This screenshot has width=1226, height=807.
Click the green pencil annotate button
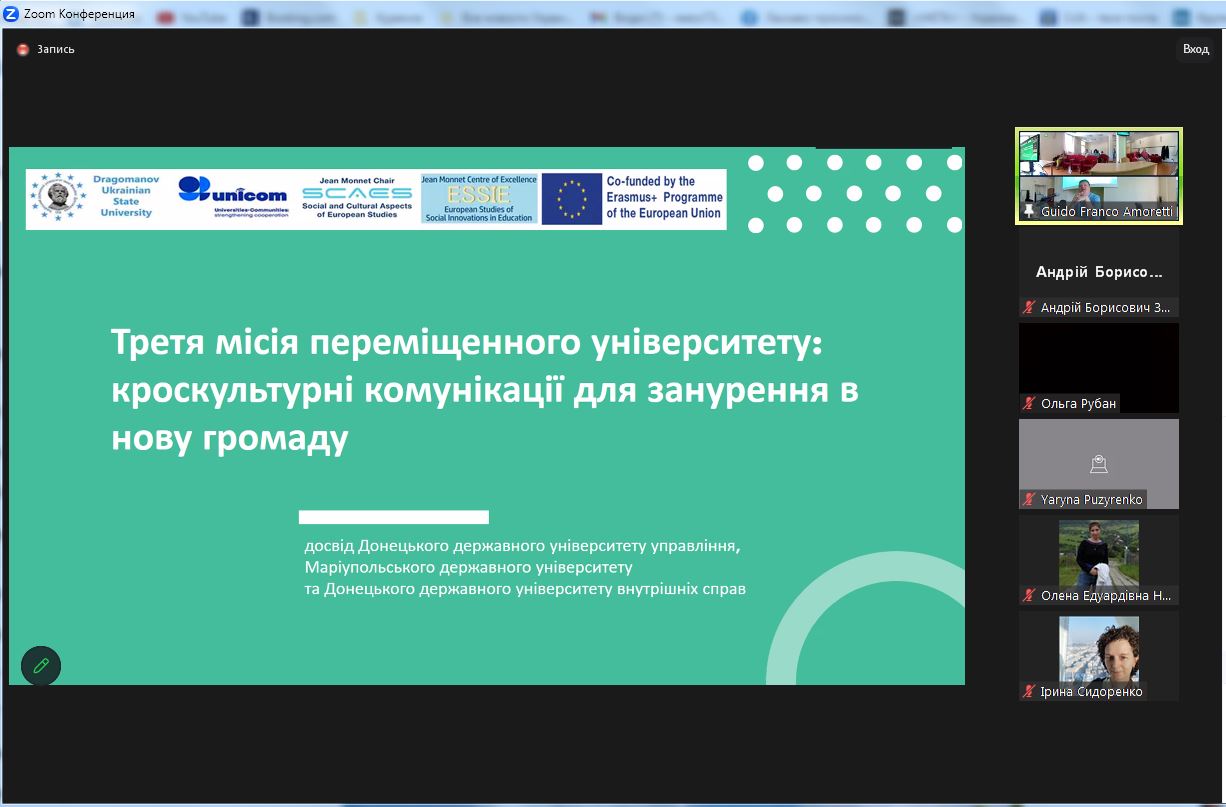pos(41,665)
